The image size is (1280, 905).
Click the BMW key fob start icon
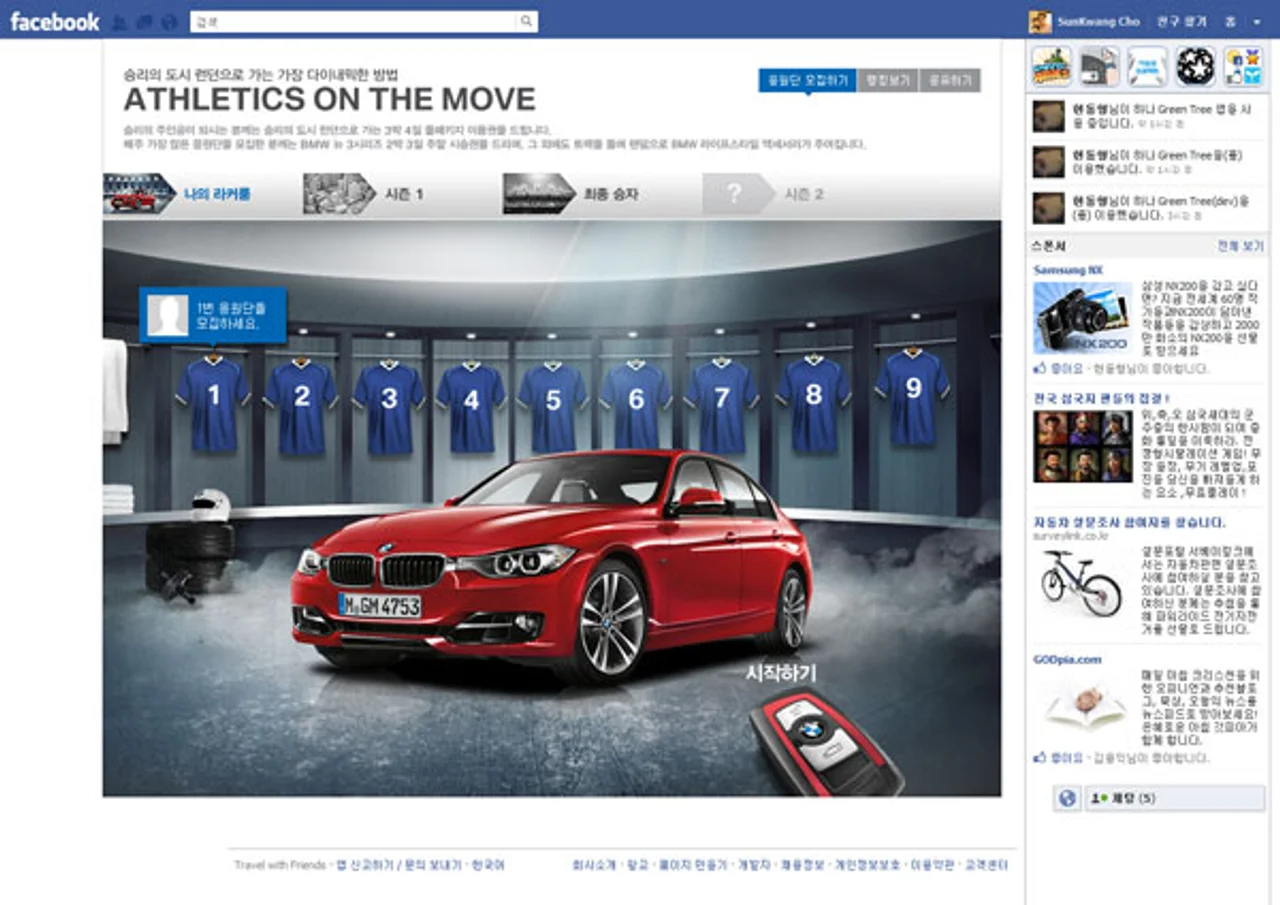[x=826, y=743]
